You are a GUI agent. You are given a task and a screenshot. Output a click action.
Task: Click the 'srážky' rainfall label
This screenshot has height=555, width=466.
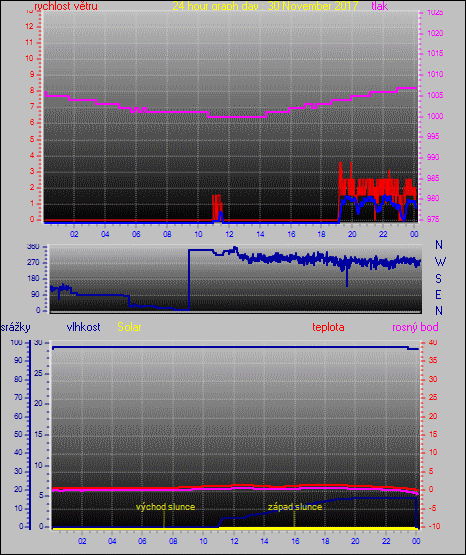click(x=15, y=327)
